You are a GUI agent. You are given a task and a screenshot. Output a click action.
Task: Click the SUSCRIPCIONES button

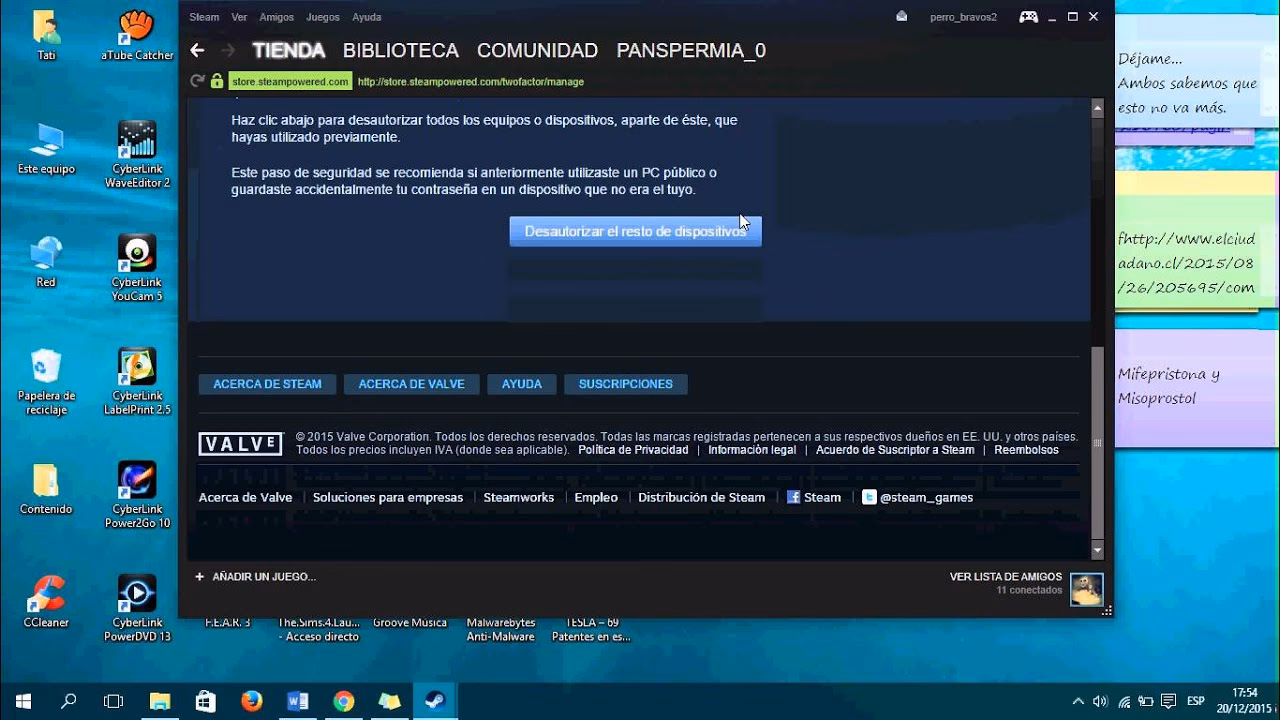click(625, 384)
